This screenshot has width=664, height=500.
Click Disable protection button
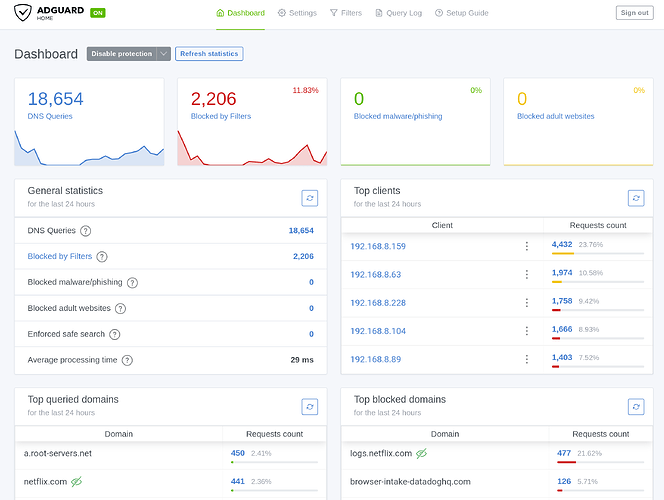(x=122, y=54)
